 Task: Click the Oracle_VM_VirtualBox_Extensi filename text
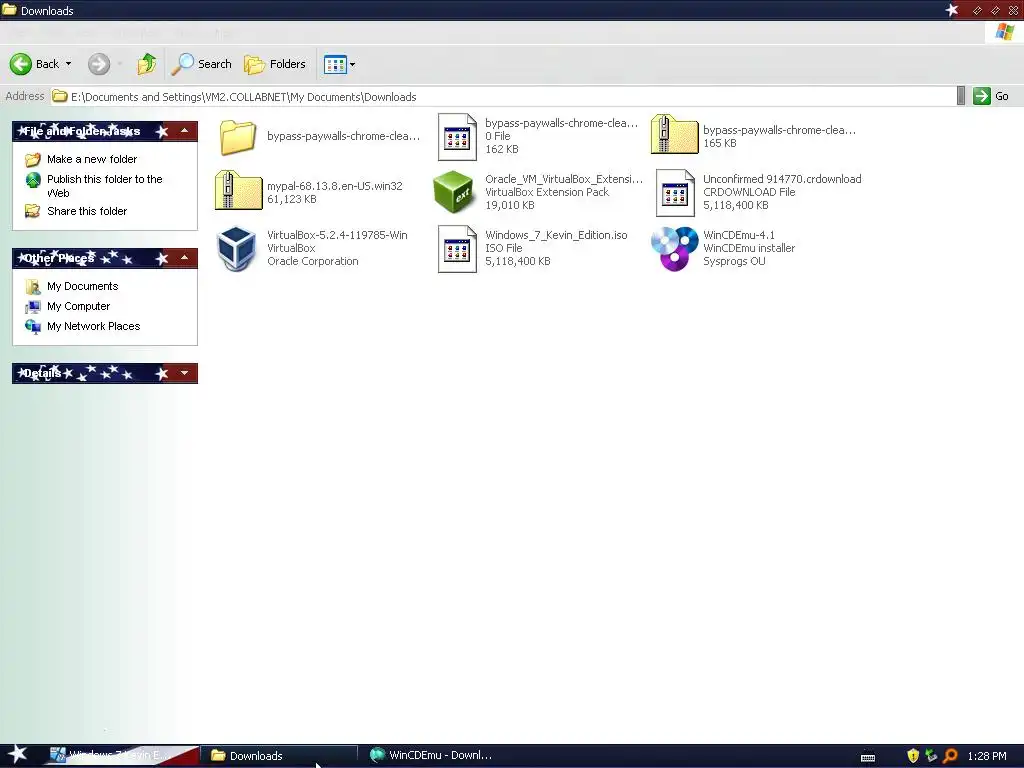(564, 179)
